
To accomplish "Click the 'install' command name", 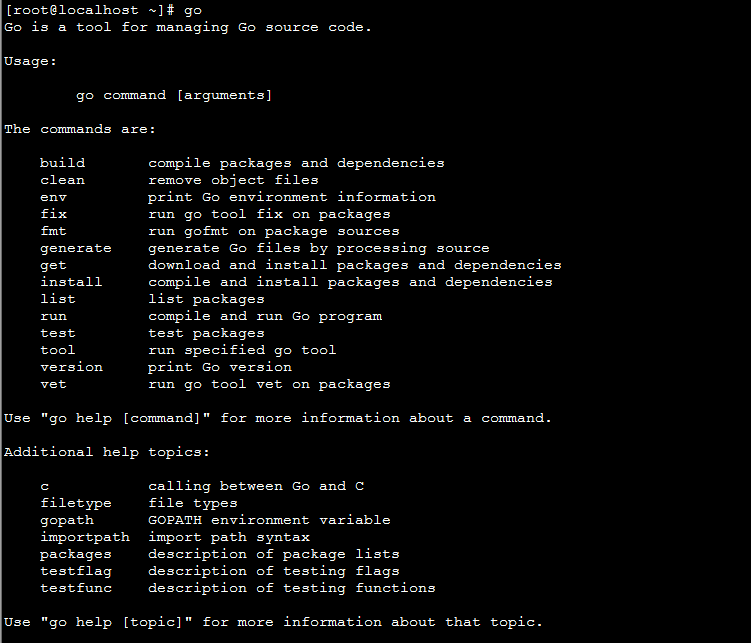I will coord(71,282).
